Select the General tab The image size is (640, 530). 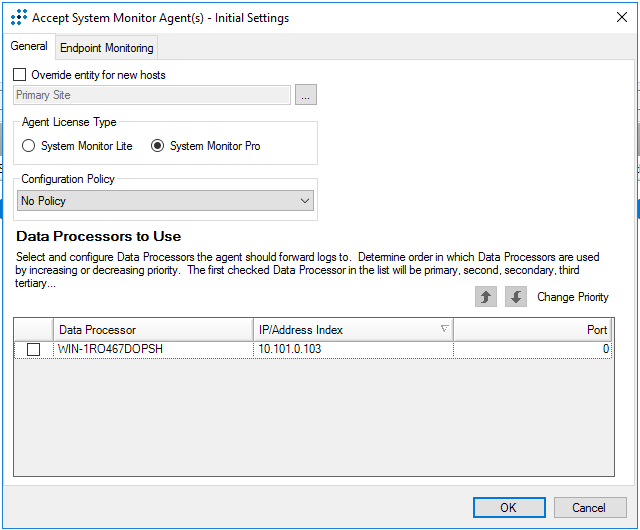pyautogui.click(x=29, y=46)
